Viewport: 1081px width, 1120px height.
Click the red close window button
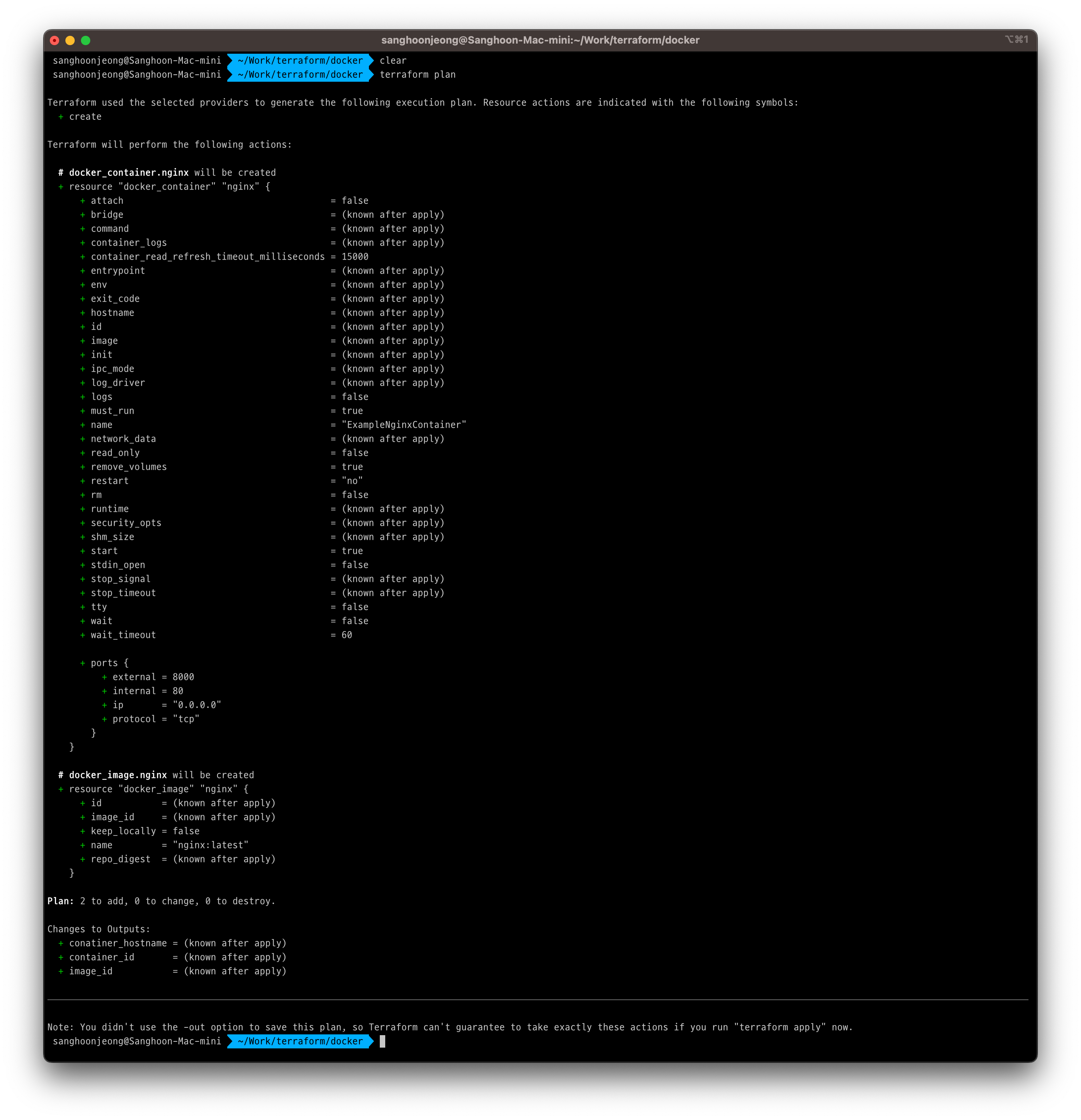(55, 40)
